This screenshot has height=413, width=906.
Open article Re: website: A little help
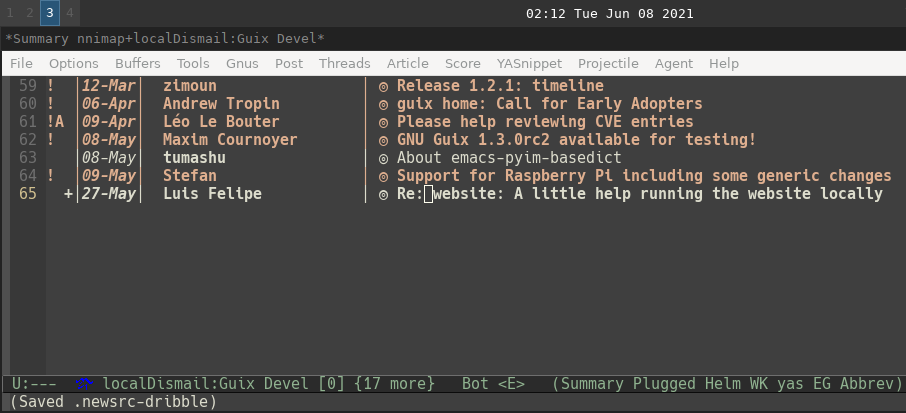point(640,194)
